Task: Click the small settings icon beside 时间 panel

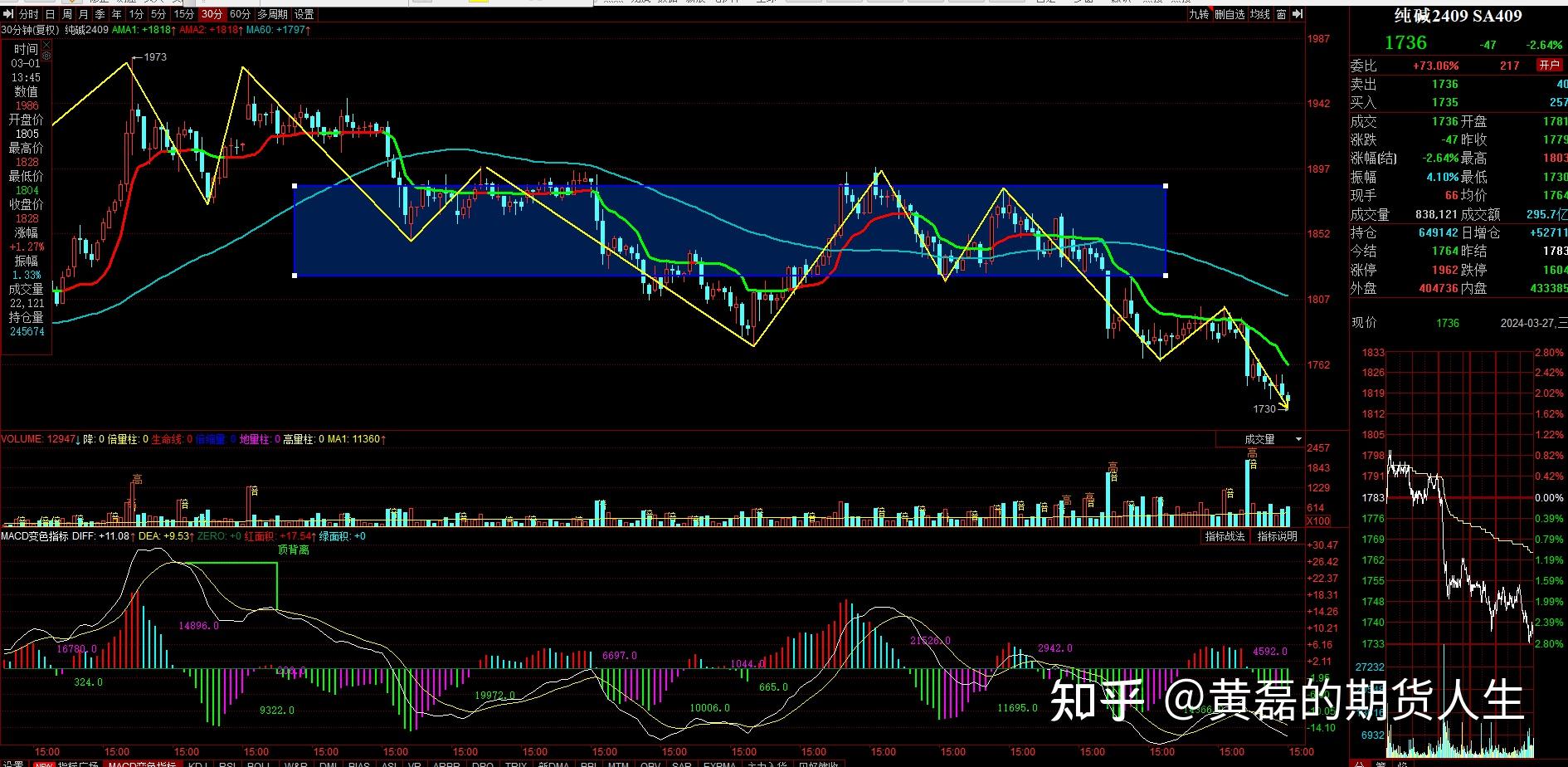Action: click(46, 56)
